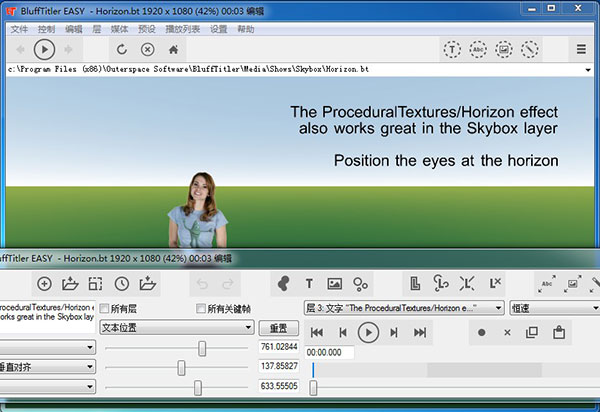This screenshot has width=600, height=412.
Task: Open the 垂直对齐 alignment dropdown
Action: pos(46,367)
